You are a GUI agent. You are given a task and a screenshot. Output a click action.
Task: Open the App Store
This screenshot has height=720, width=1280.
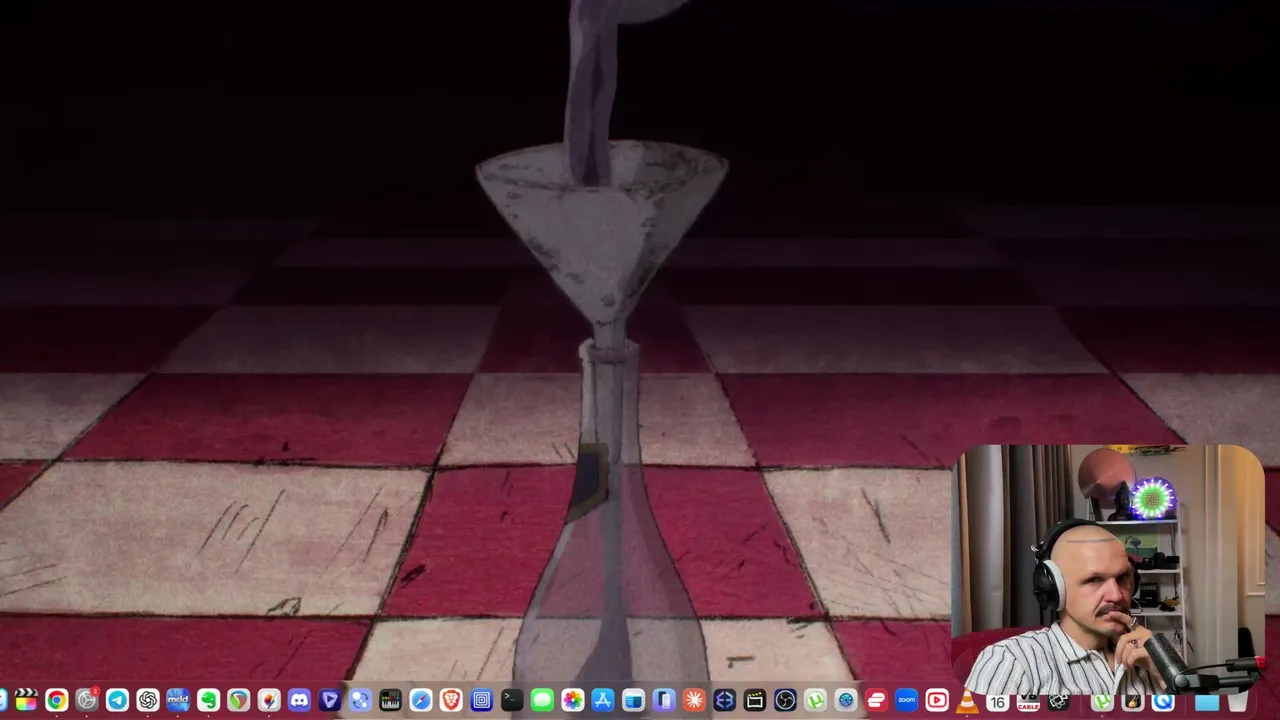coord(603,701)
